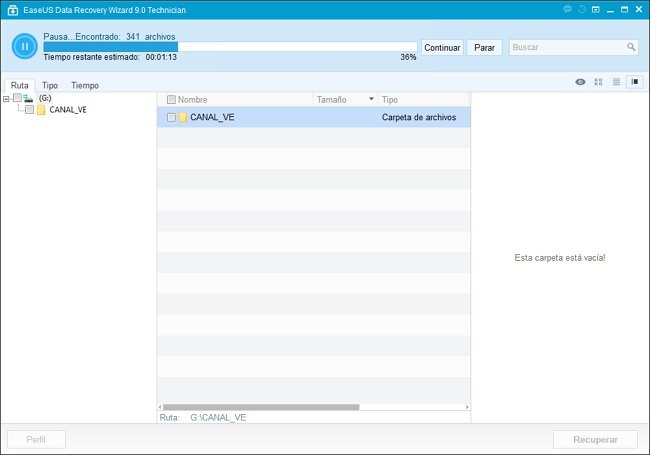The image size is (650, 455).
Task: Collapse the (G:) drive tree node
Action: point(6,99)
